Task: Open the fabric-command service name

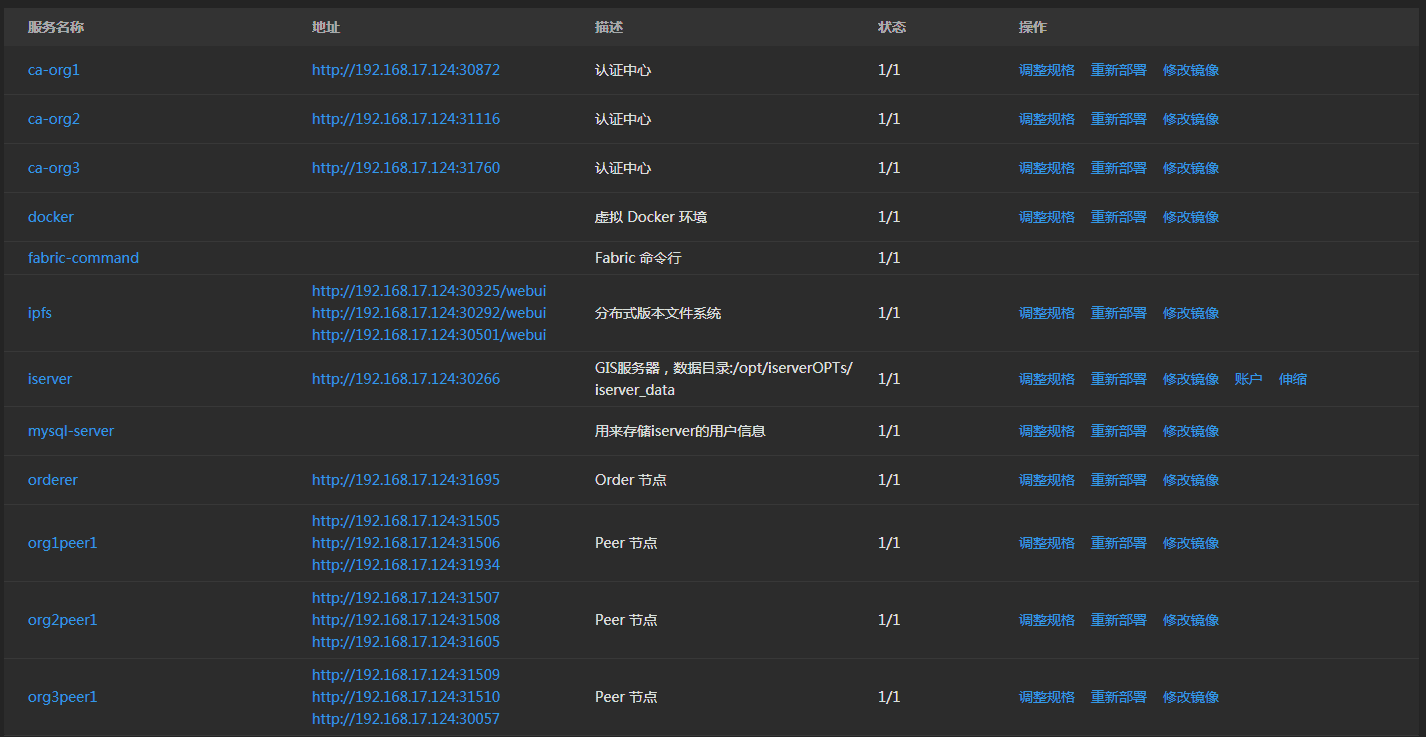Action: [83, 258]
